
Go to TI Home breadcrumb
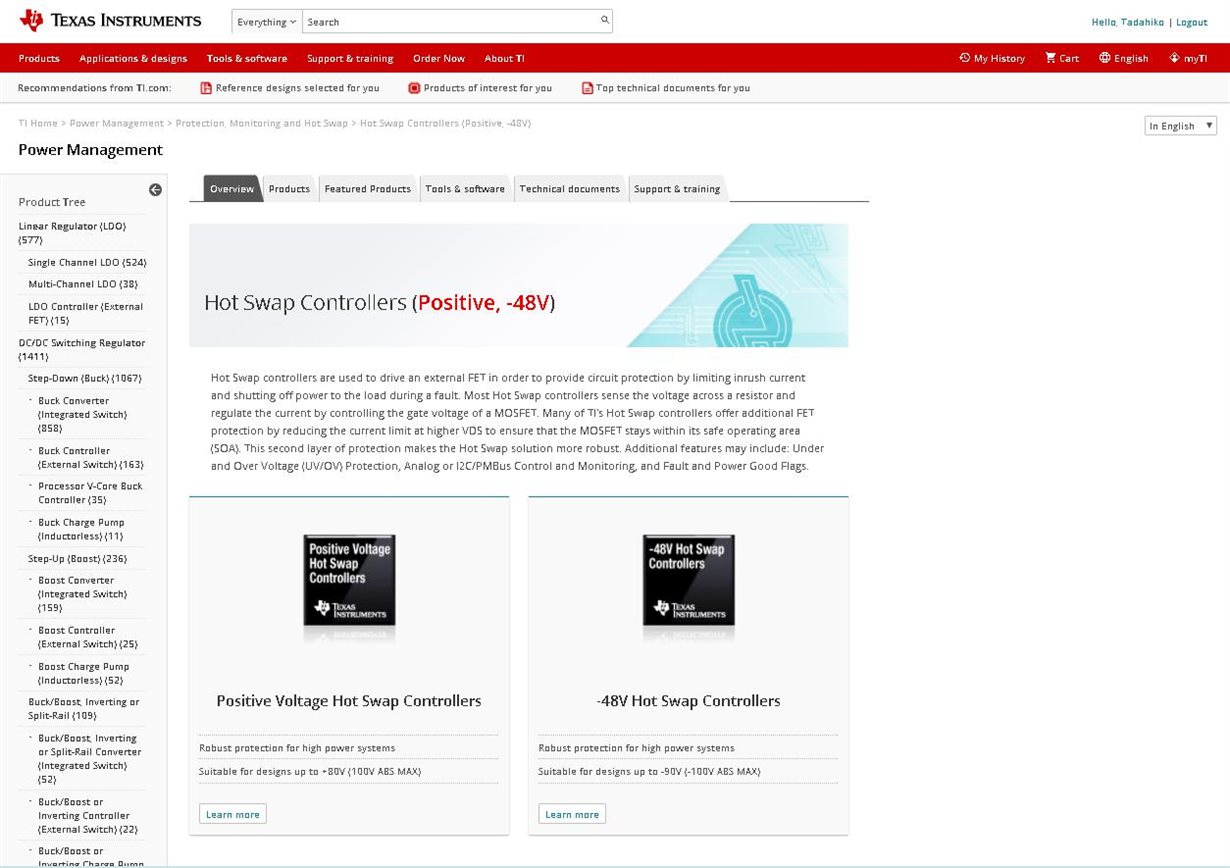click(x=38, y=123)
